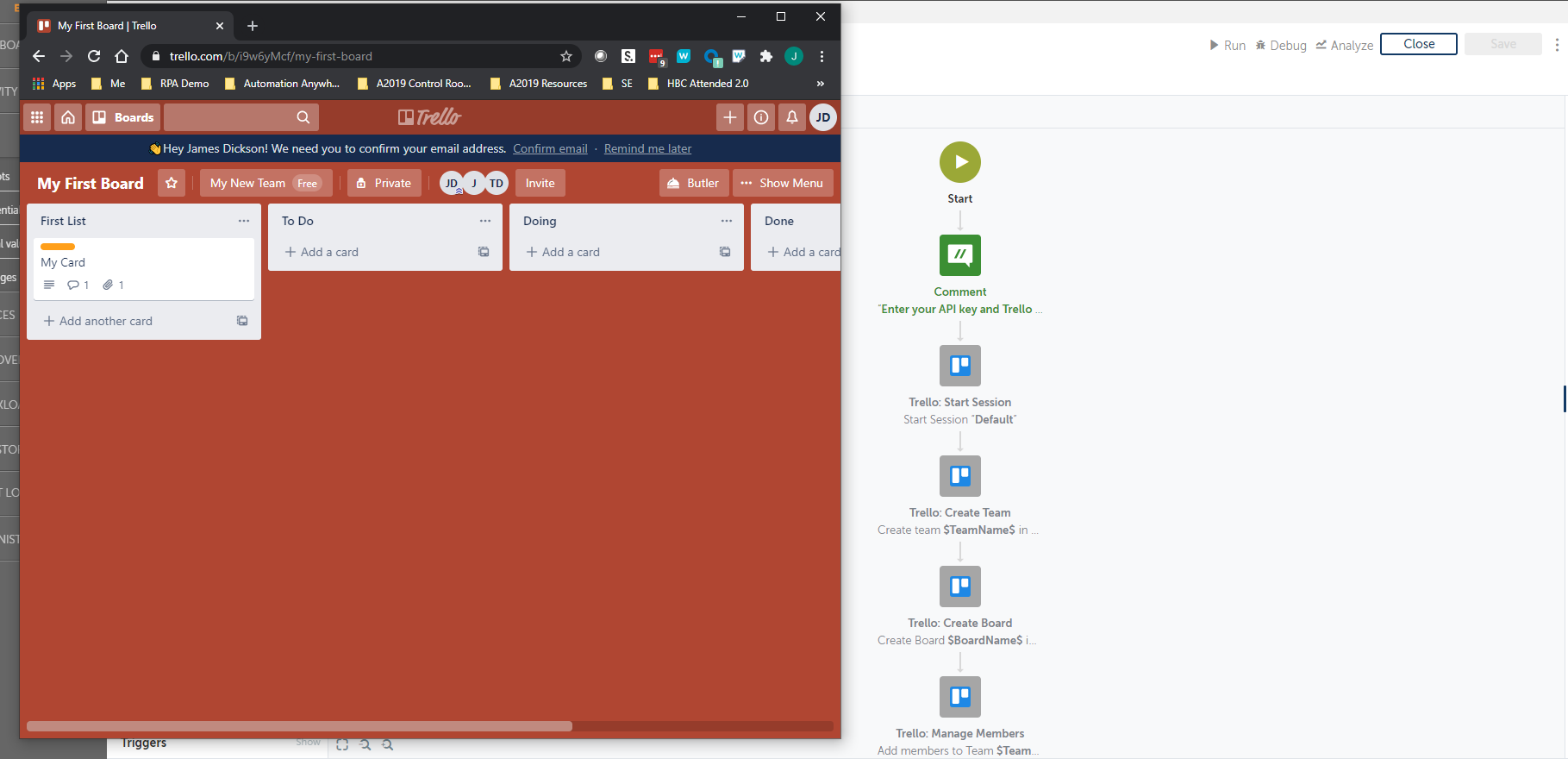
Task: Select the Comment action node
Action: pos(960,255)
